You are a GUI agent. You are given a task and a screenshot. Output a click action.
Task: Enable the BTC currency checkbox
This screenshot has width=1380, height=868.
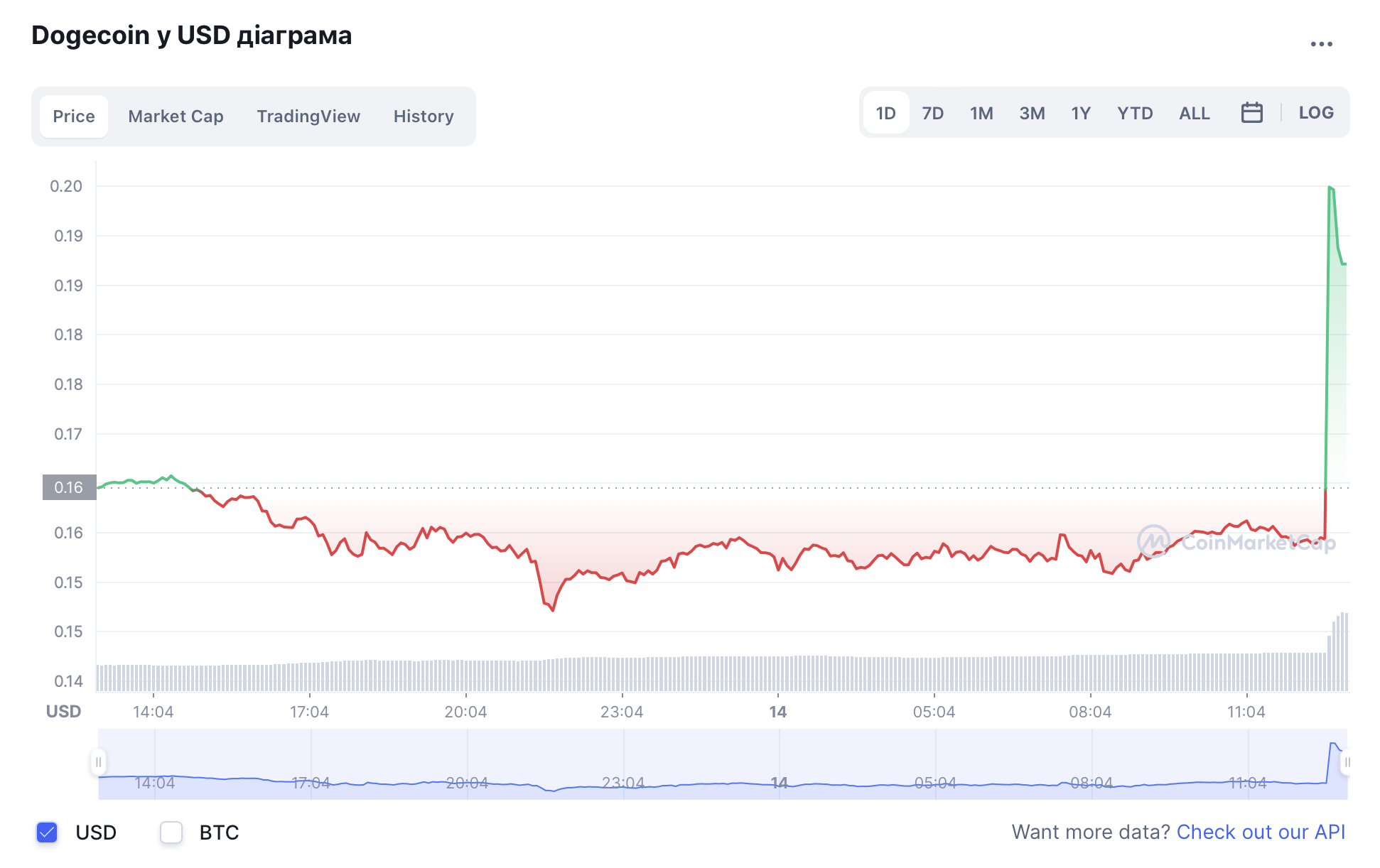tap(171, 832)
